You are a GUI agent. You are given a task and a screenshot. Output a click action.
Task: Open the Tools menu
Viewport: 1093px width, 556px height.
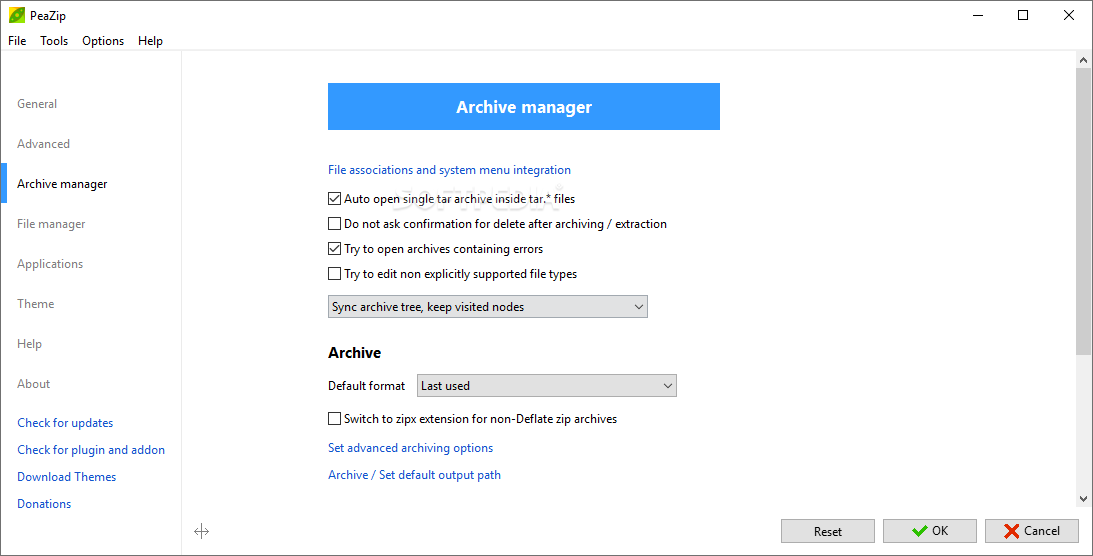click(54, 40)
